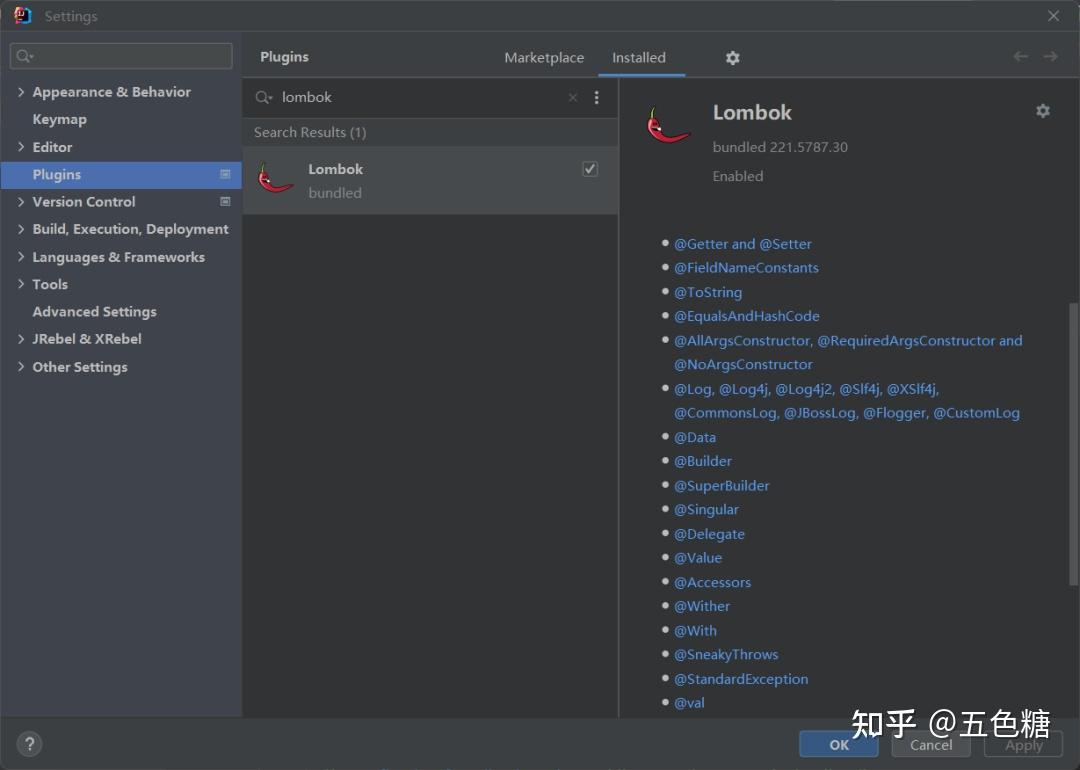Click the OK button
Viewport: 1080px width, 770px height.
(839, 745)
